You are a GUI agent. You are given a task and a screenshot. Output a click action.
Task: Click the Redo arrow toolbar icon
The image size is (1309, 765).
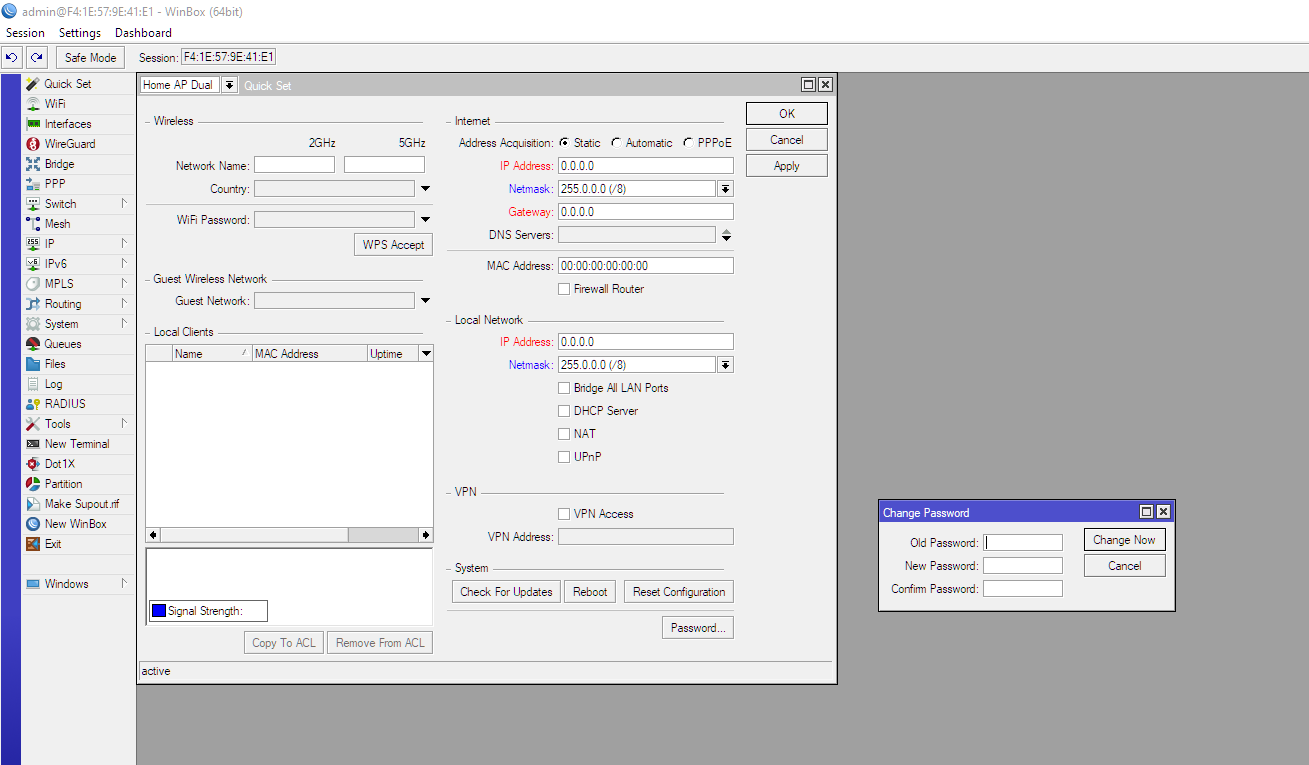click(x=37, y=58)
